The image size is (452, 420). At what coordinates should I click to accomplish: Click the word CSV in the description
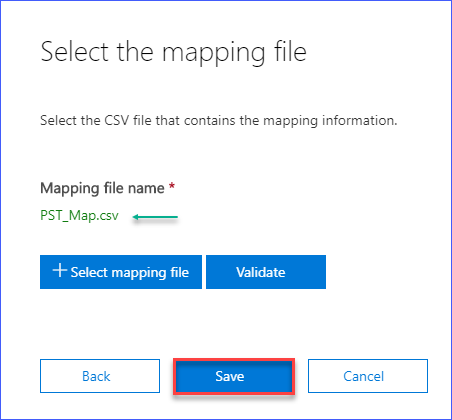tap(117, 120)
